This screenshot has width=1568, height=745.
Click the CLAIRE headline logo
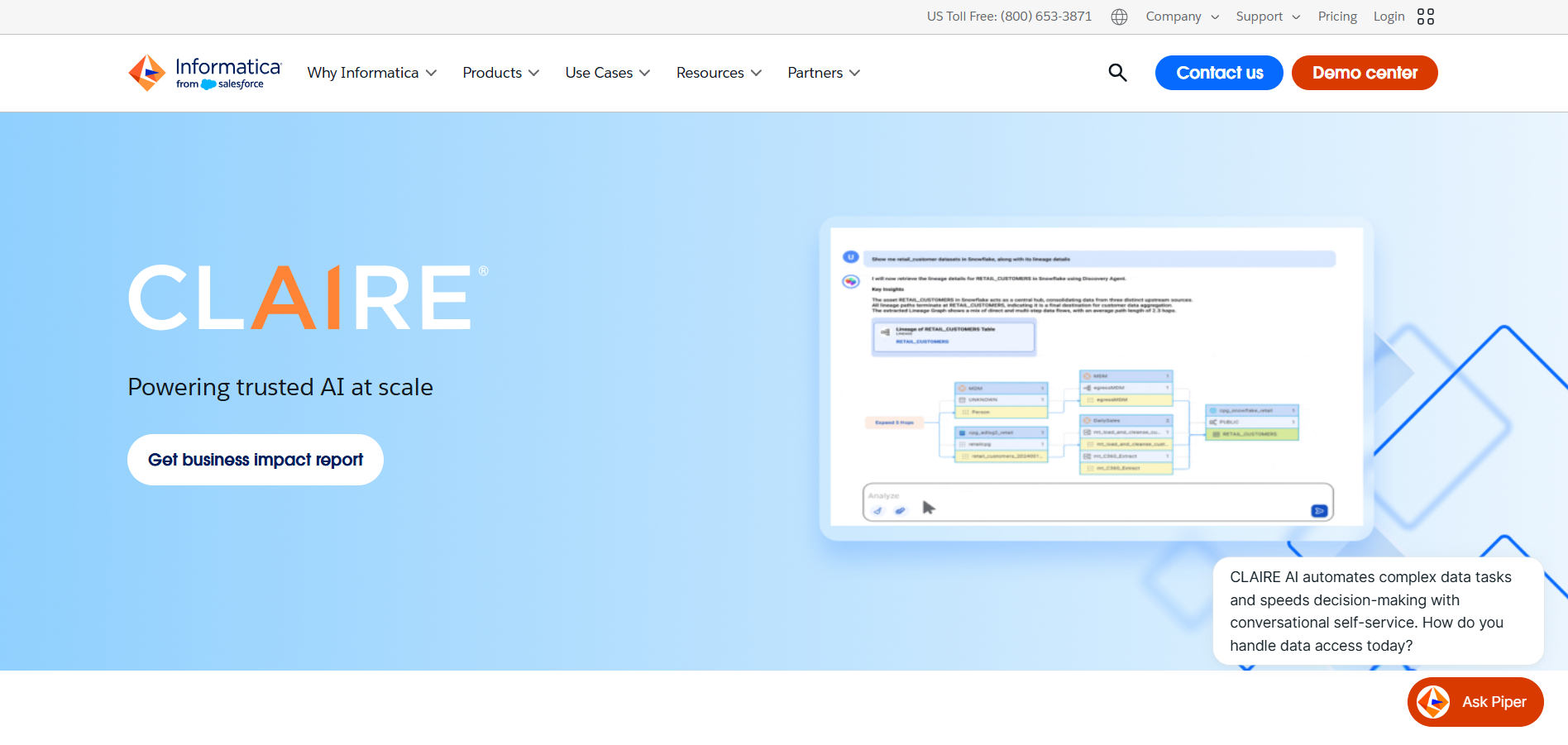point(308,298)
